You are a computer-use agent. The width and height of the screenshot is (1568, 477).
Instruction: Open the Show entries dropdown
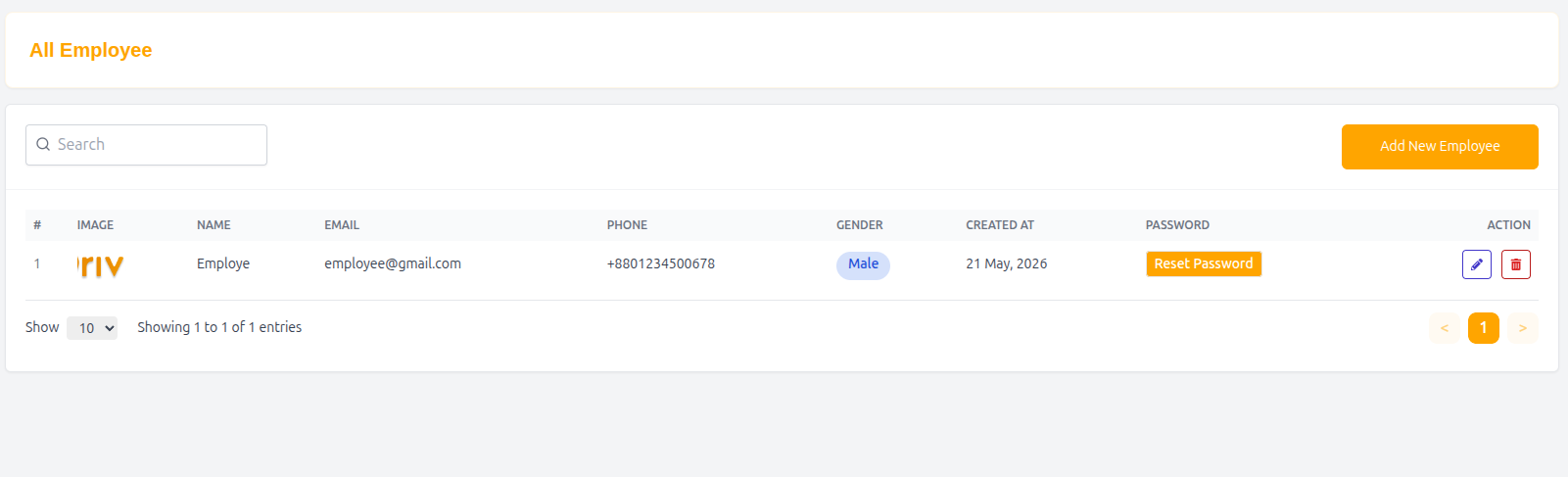pos(92,328)
